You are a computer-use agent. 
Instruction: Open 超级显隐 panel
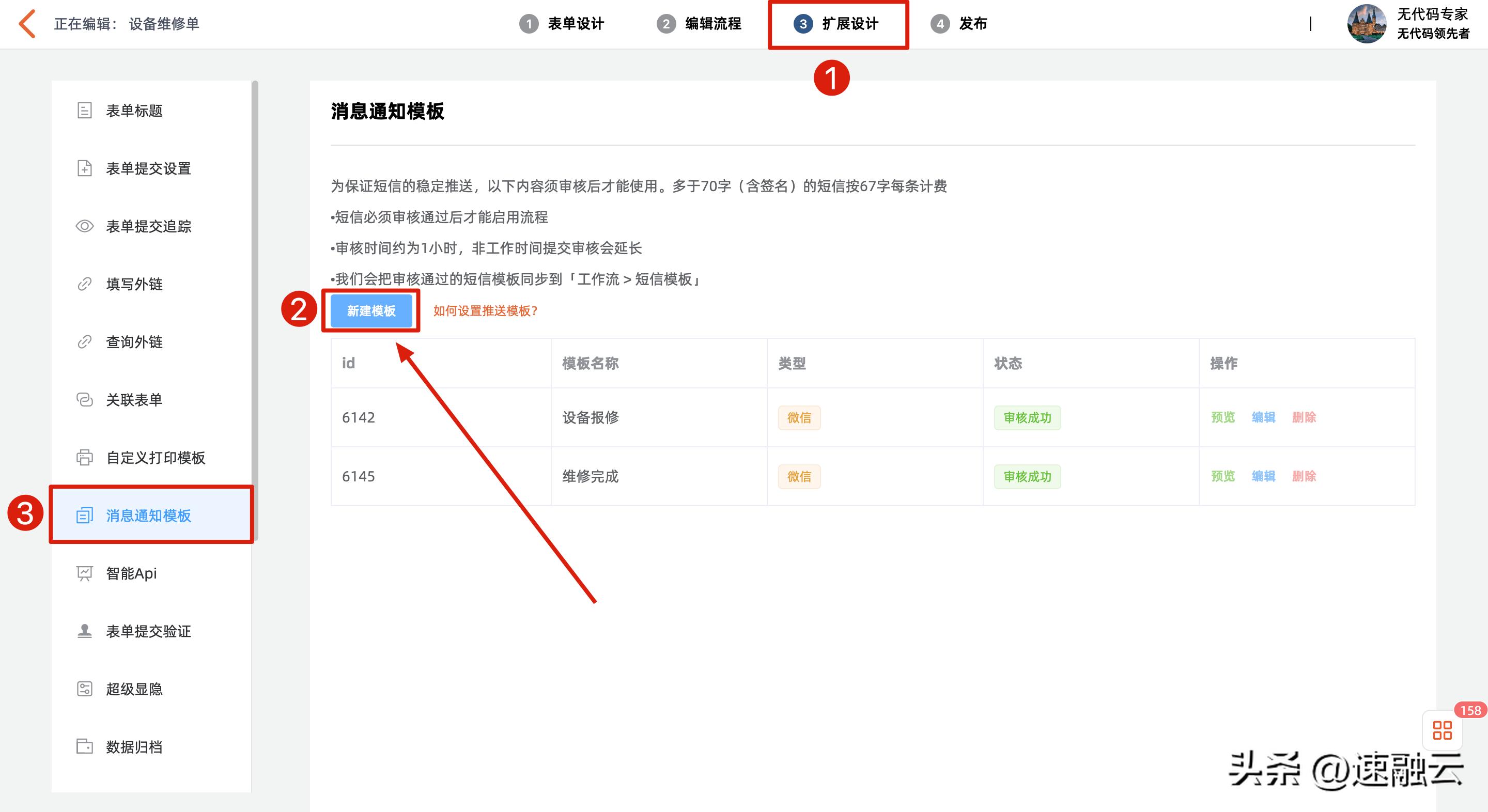click(134, 689)
